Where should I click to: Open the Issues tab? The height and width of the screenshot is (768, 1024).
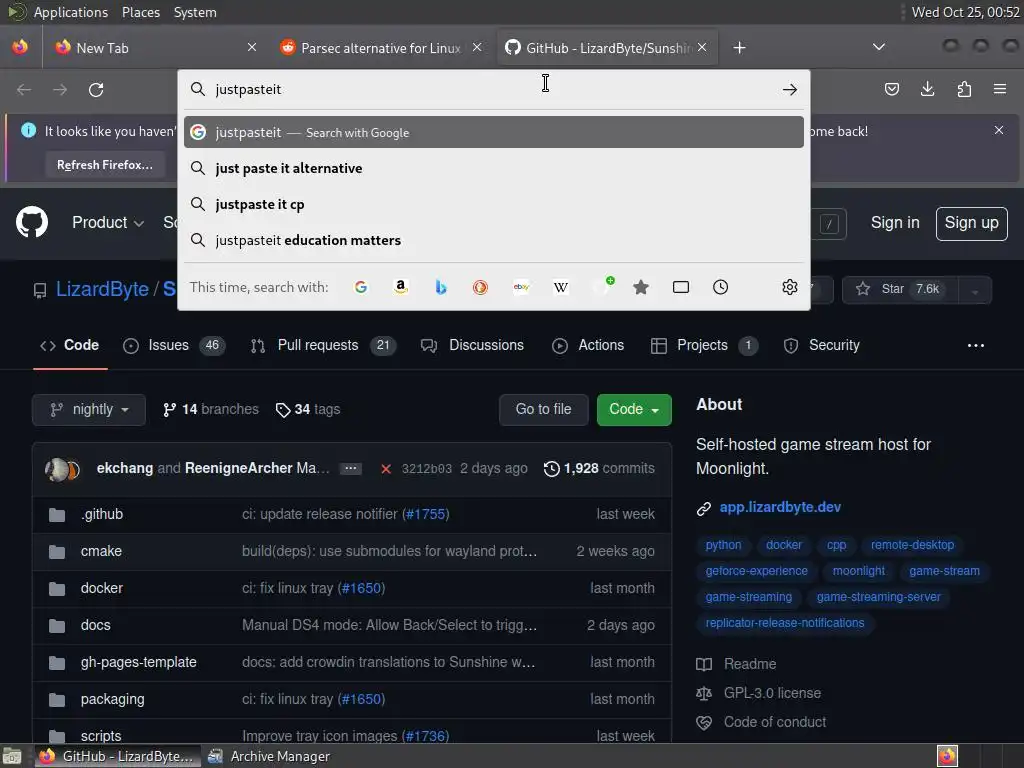click(x=174, y=345)
